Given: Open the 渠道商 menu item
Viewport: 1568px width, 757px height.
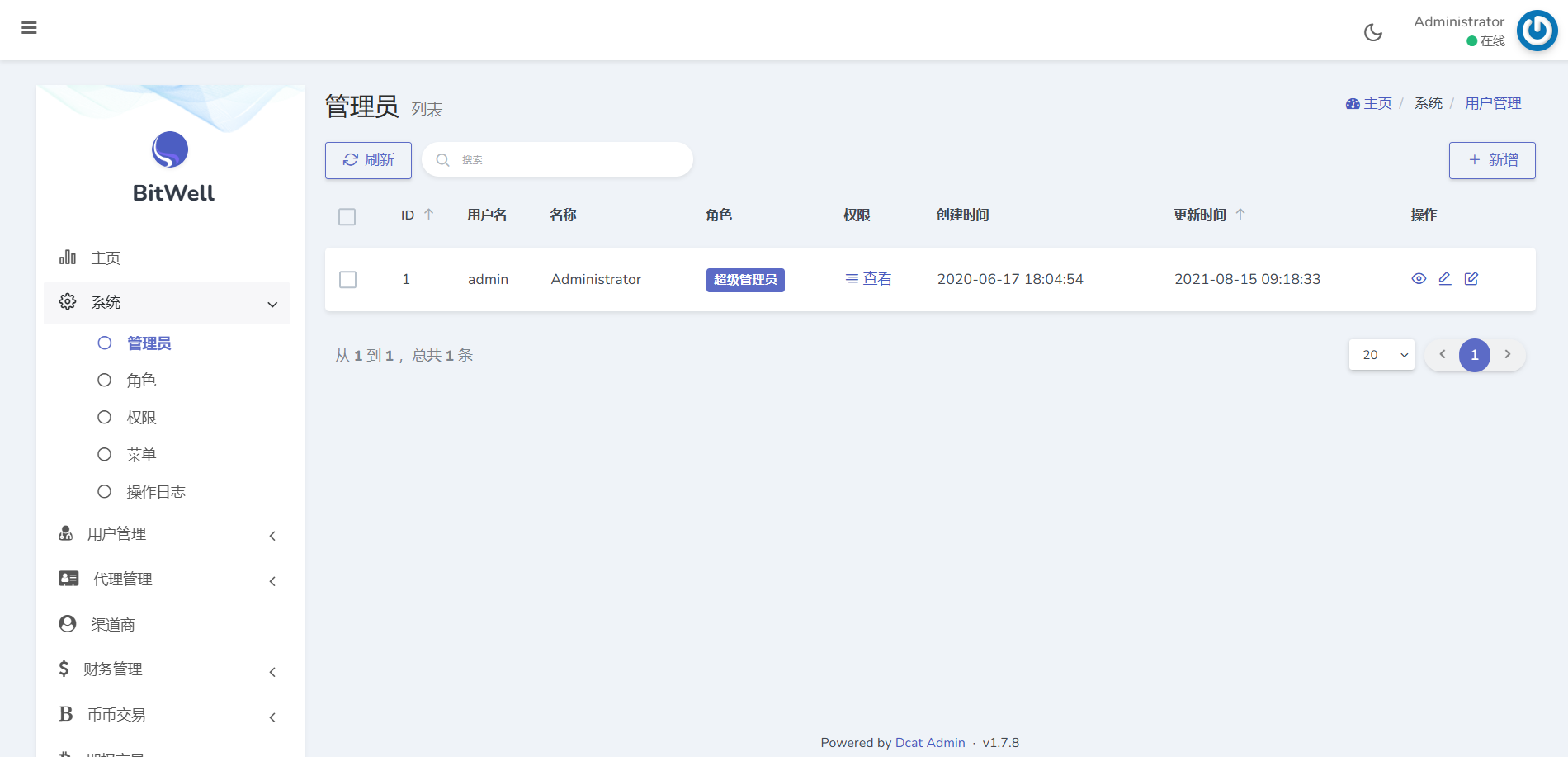Looking at the screenshot, I should point(113,625).
